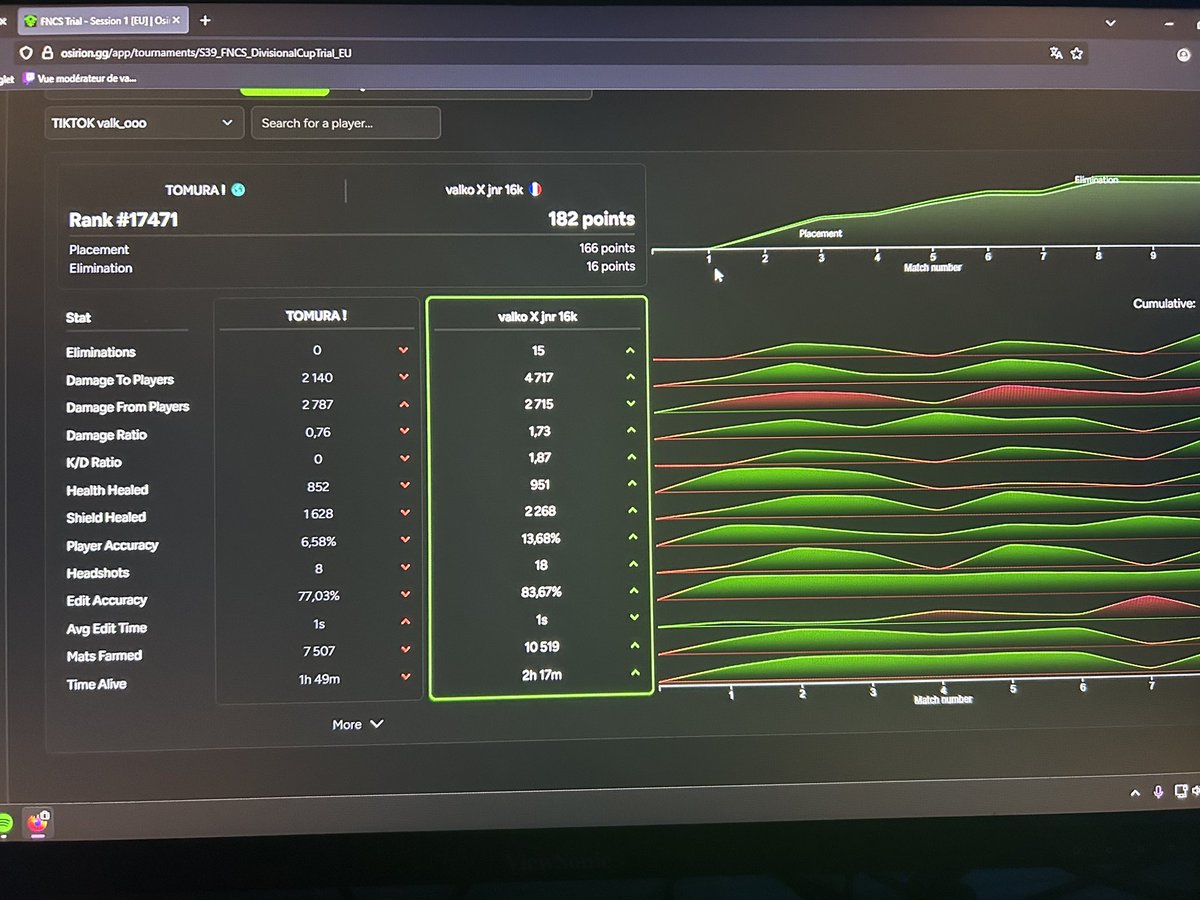Click the Health Healed stat label

107,490
